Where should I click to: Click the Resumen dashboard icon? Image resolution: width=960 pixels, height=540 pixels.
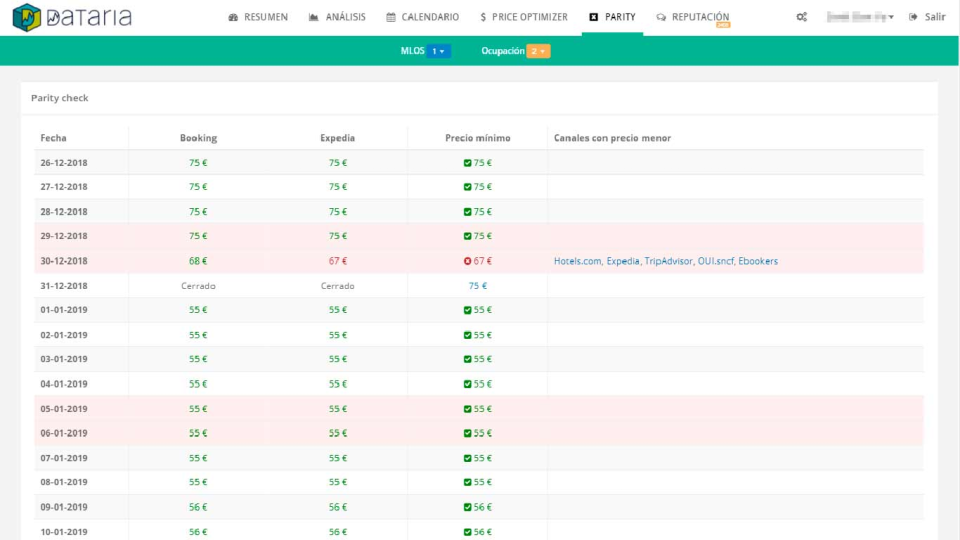[233, 17]
